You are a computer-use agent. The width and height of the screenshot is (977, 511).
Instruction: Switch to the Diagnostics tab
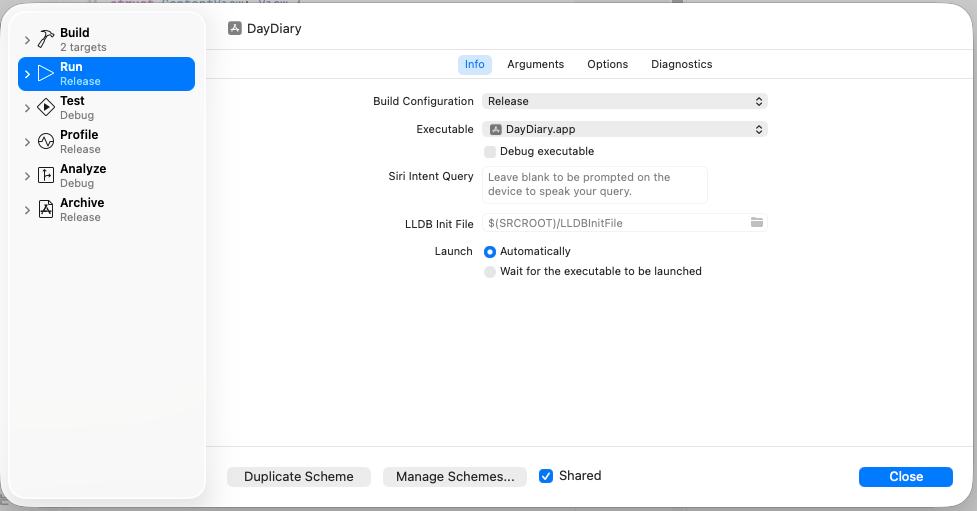tap(681, 64)
